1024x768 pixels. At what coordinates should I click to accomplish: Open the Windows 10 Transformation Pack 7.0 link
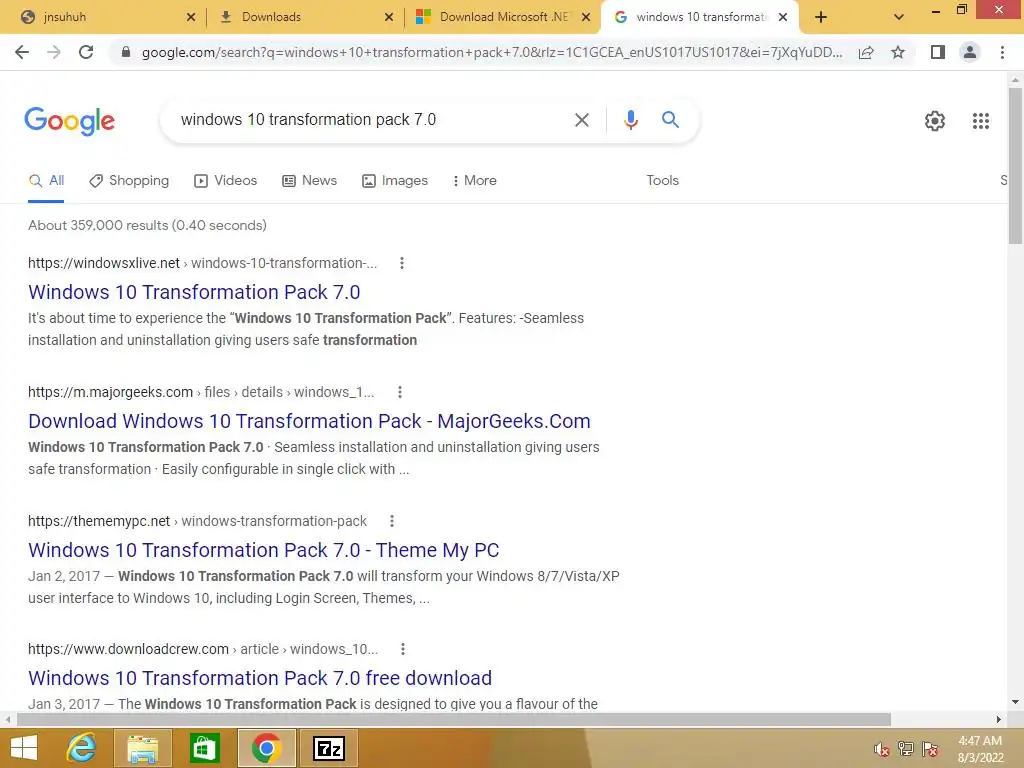(x=194, y=292)
